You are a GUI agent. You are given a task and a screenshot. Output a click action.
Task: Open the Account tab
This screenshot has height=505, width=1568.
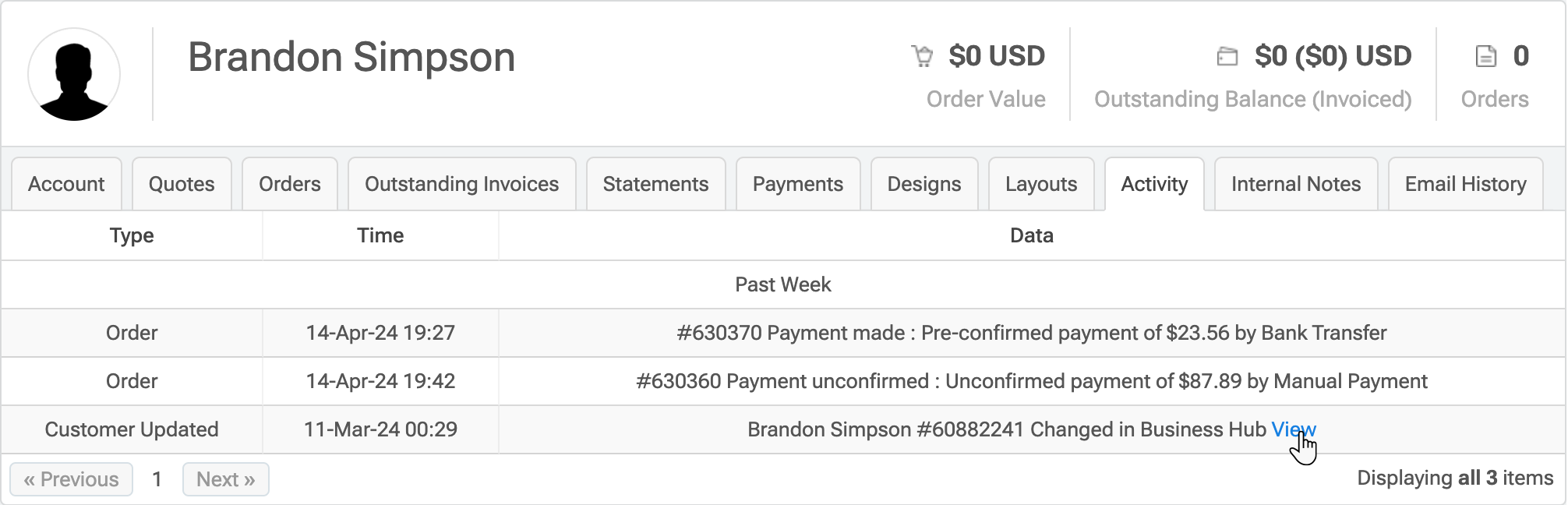coord(66,185)
